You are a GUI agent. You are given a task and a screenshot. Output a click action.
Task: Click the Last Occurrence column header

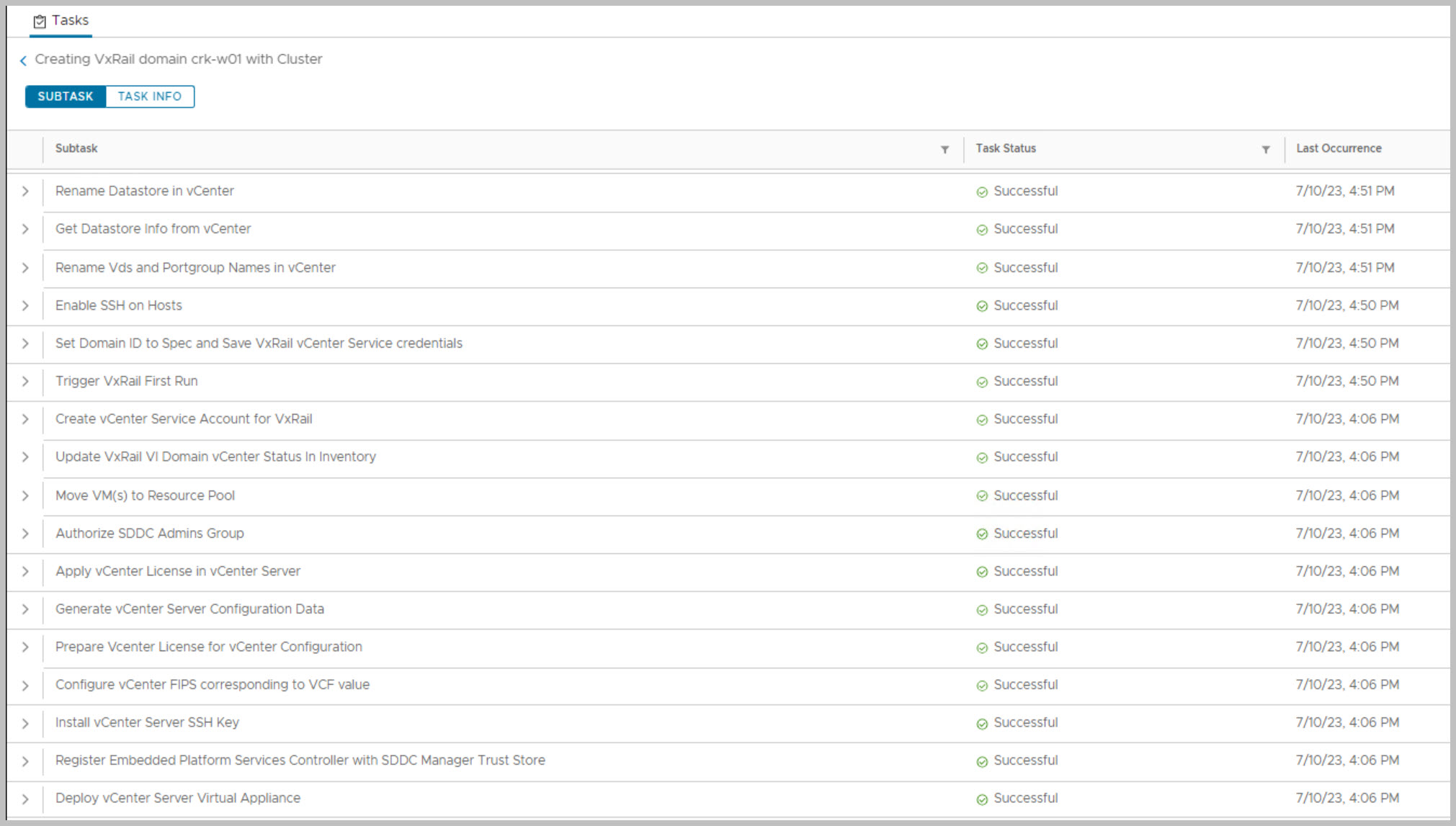(x=1339, y=148)
